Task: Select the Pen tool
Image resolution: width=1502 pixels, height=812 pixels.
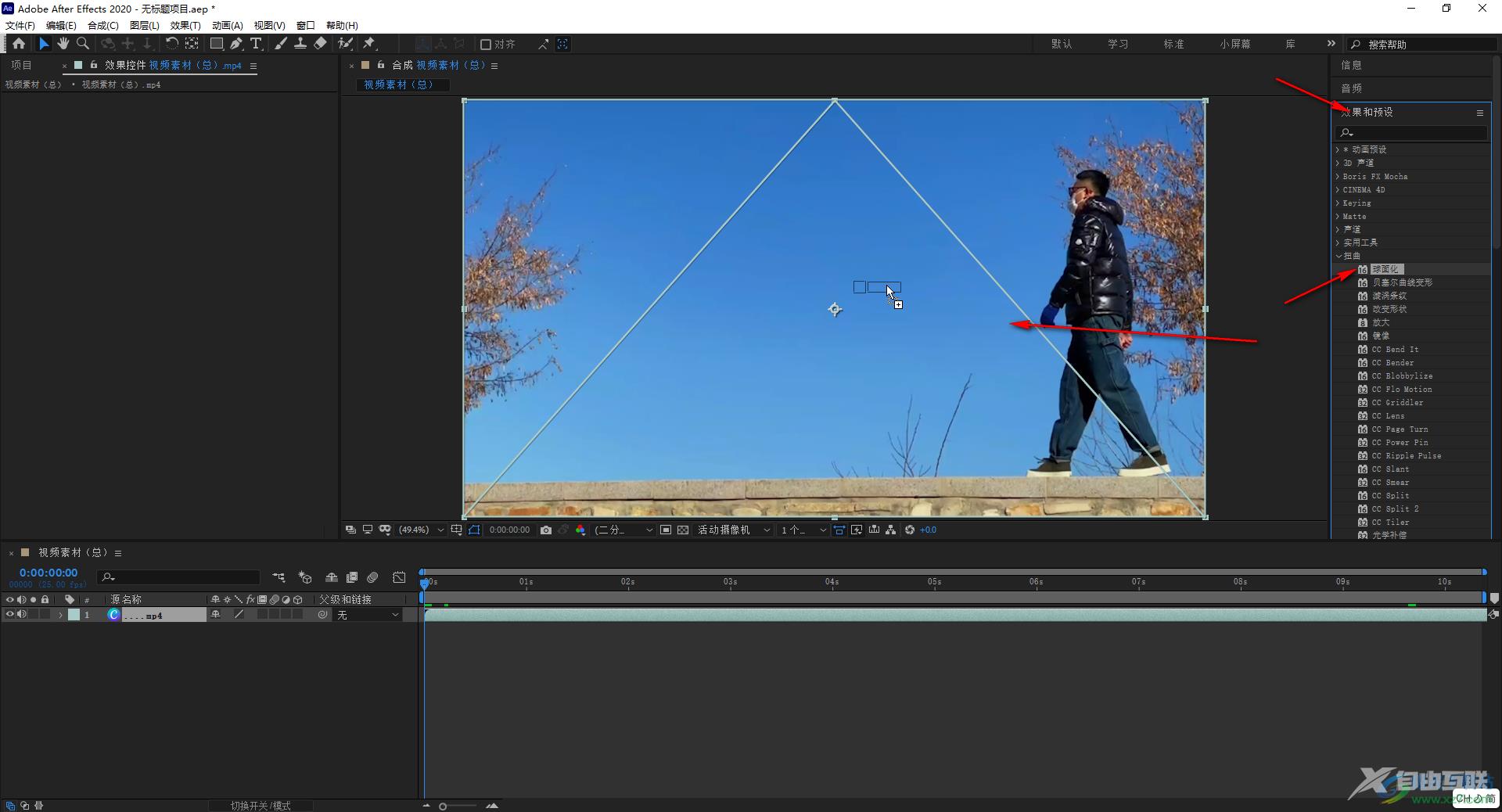Action: point(235,44)
